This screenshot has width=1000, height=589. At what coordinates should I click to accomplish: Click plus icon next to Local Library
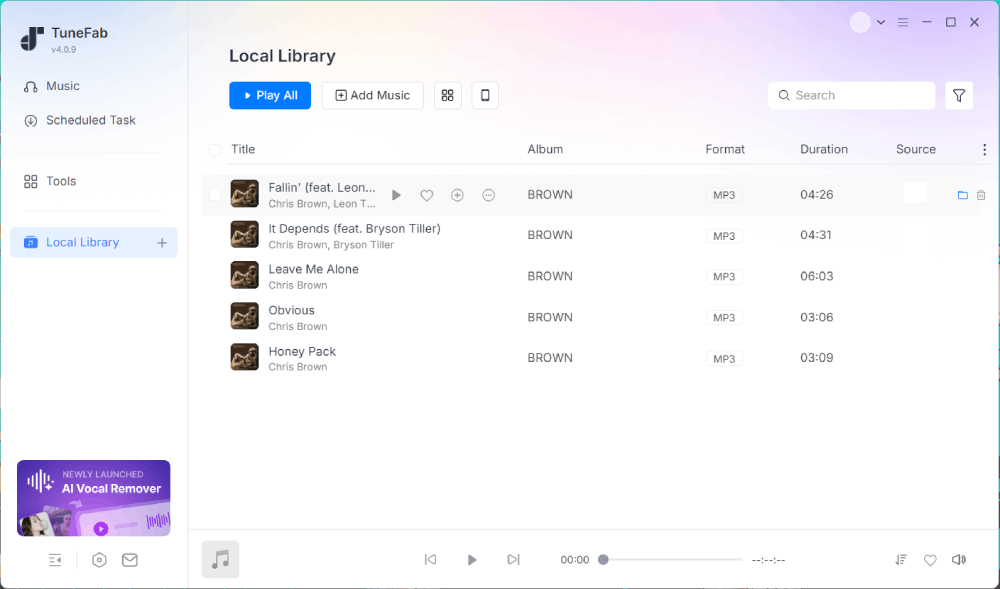[162, 243]
